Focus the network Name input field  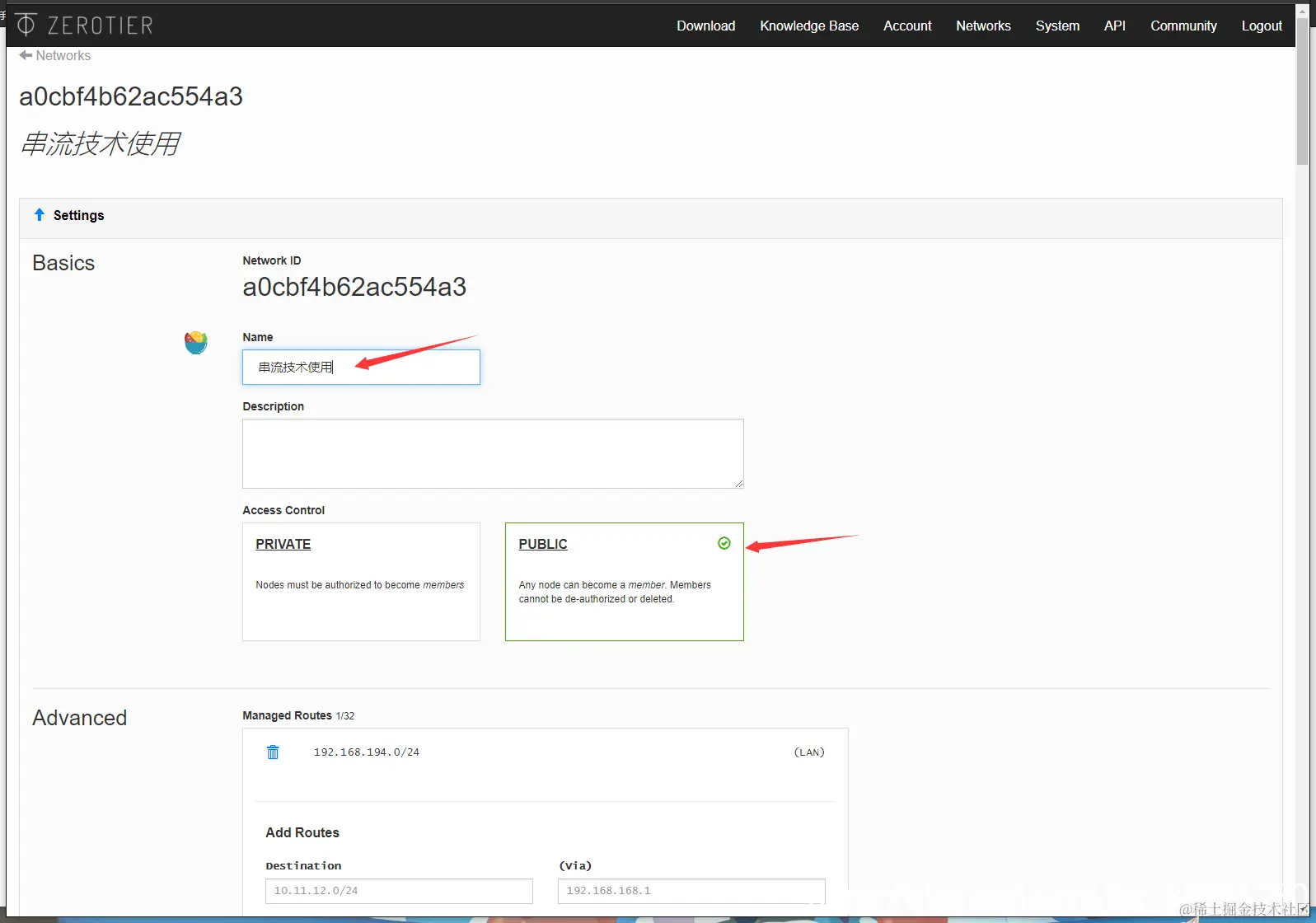click(x=361, y=368)
